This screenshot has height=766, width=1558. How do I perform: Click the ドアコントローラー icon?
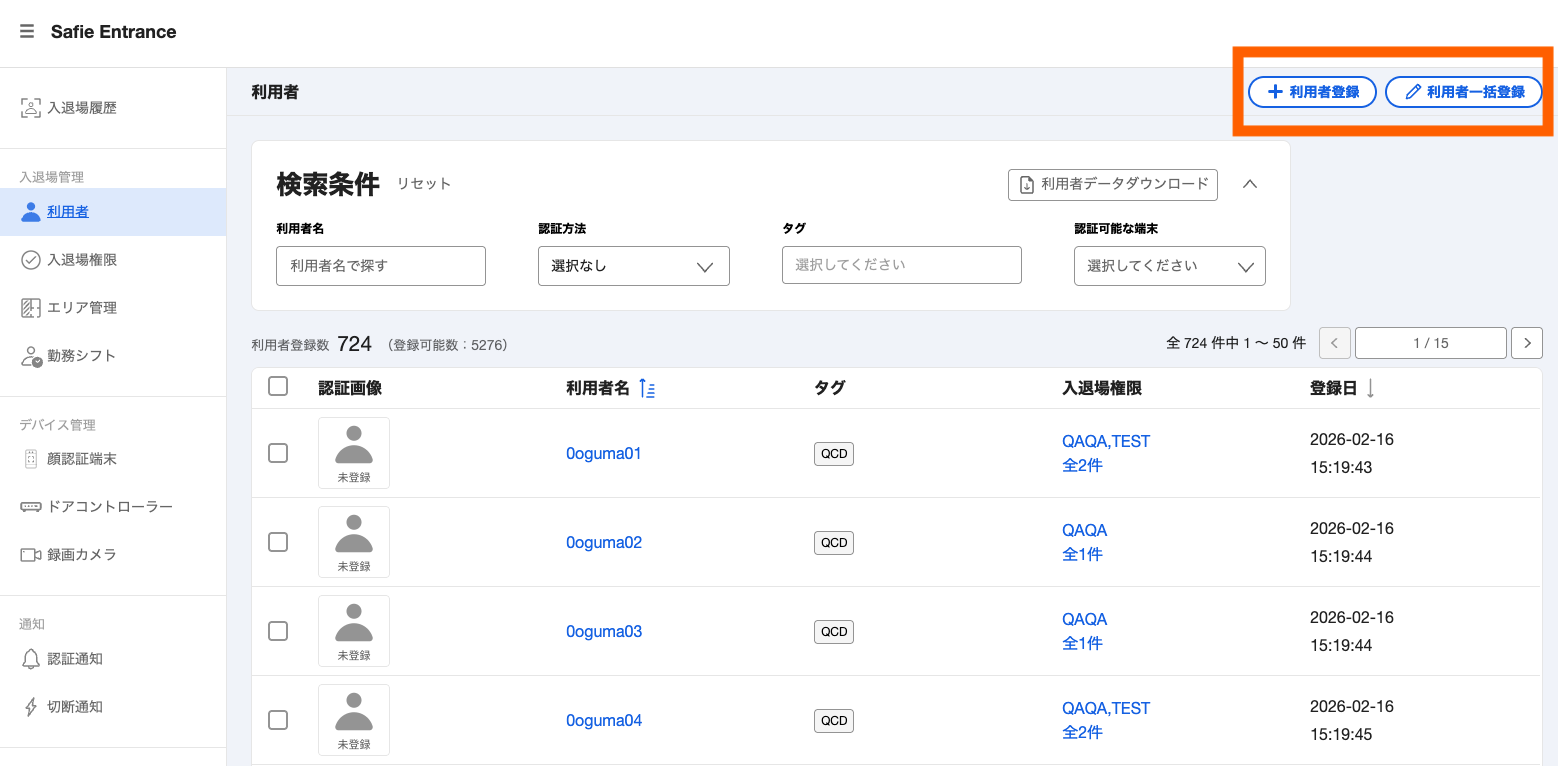[31, 507]
